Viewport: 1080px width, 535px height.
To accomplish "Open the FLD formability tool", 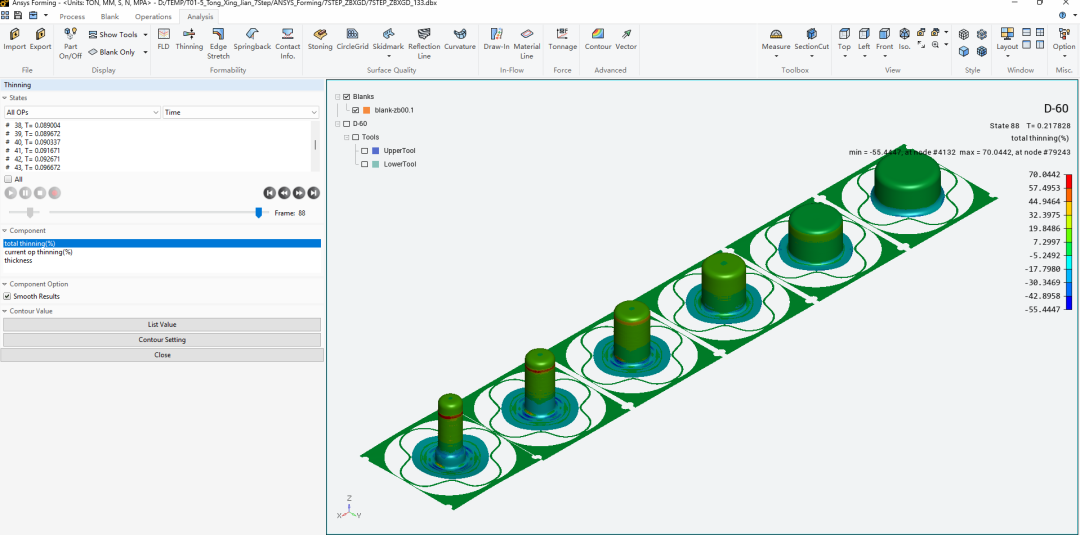I will click(x=163, y=36).
